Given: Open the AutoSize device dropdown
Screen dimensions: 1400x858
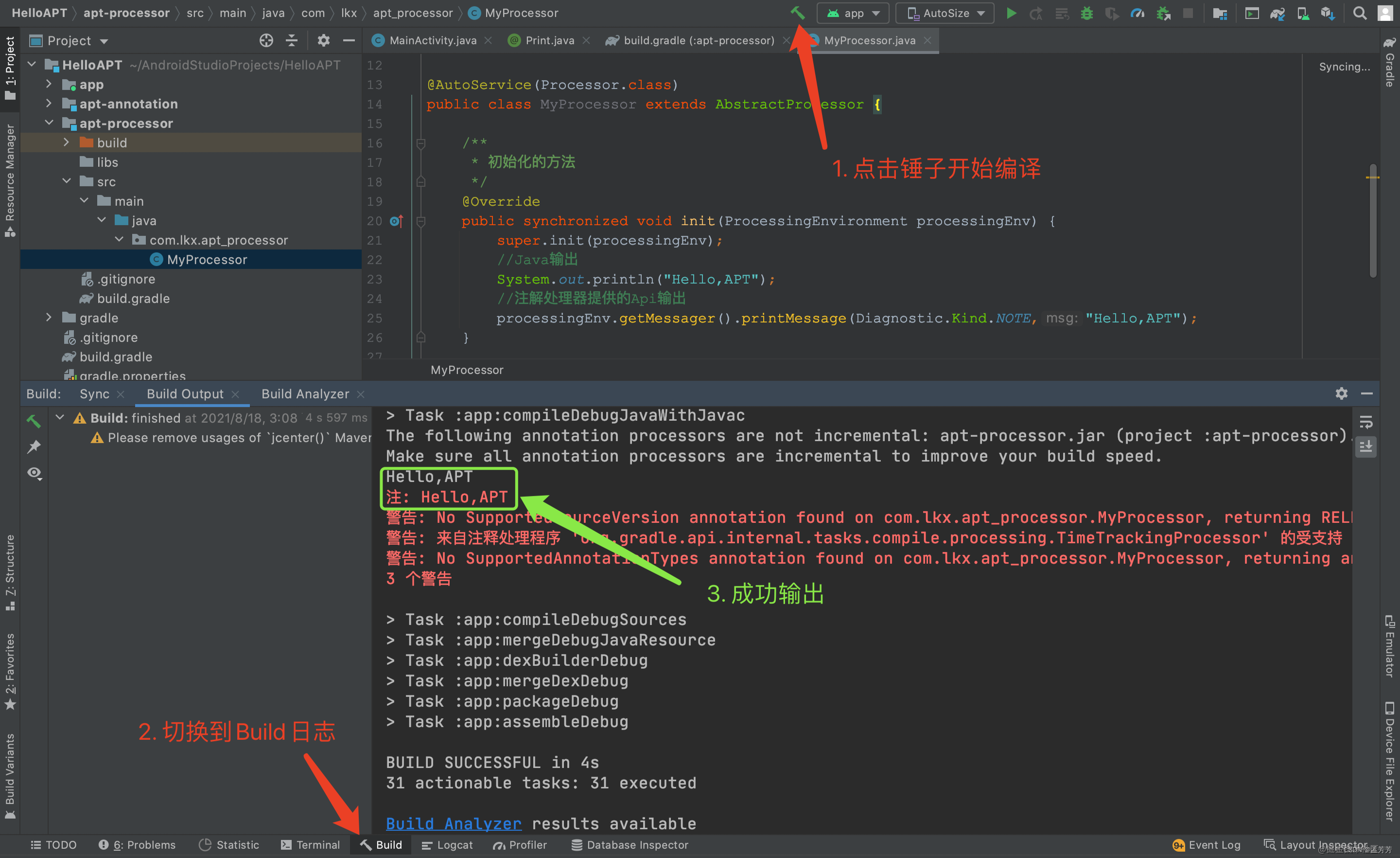Looking at the screenshot, I should click(x=945, y=13).
